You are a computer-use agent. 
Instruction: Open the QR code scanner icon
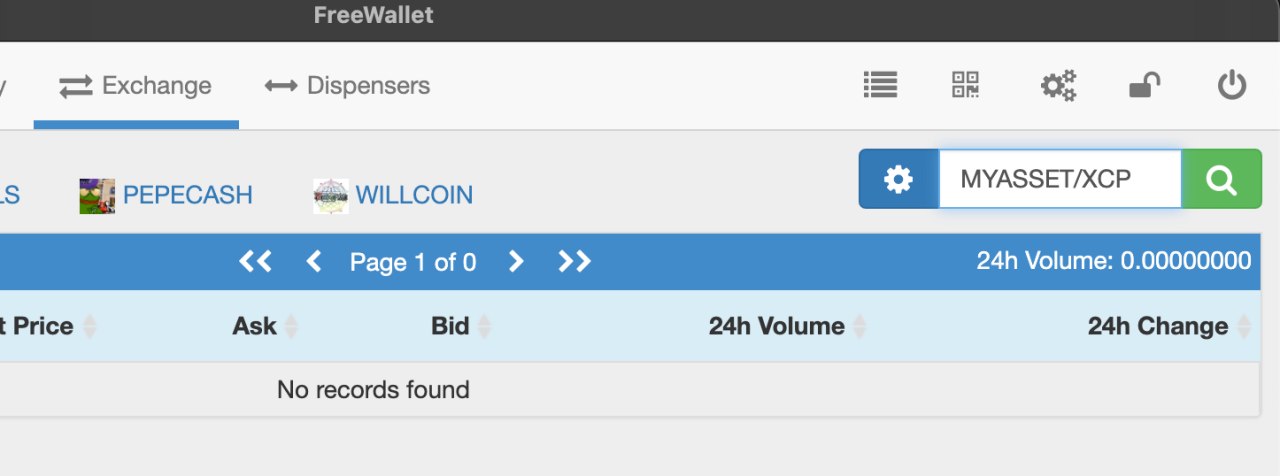point(965,85)
